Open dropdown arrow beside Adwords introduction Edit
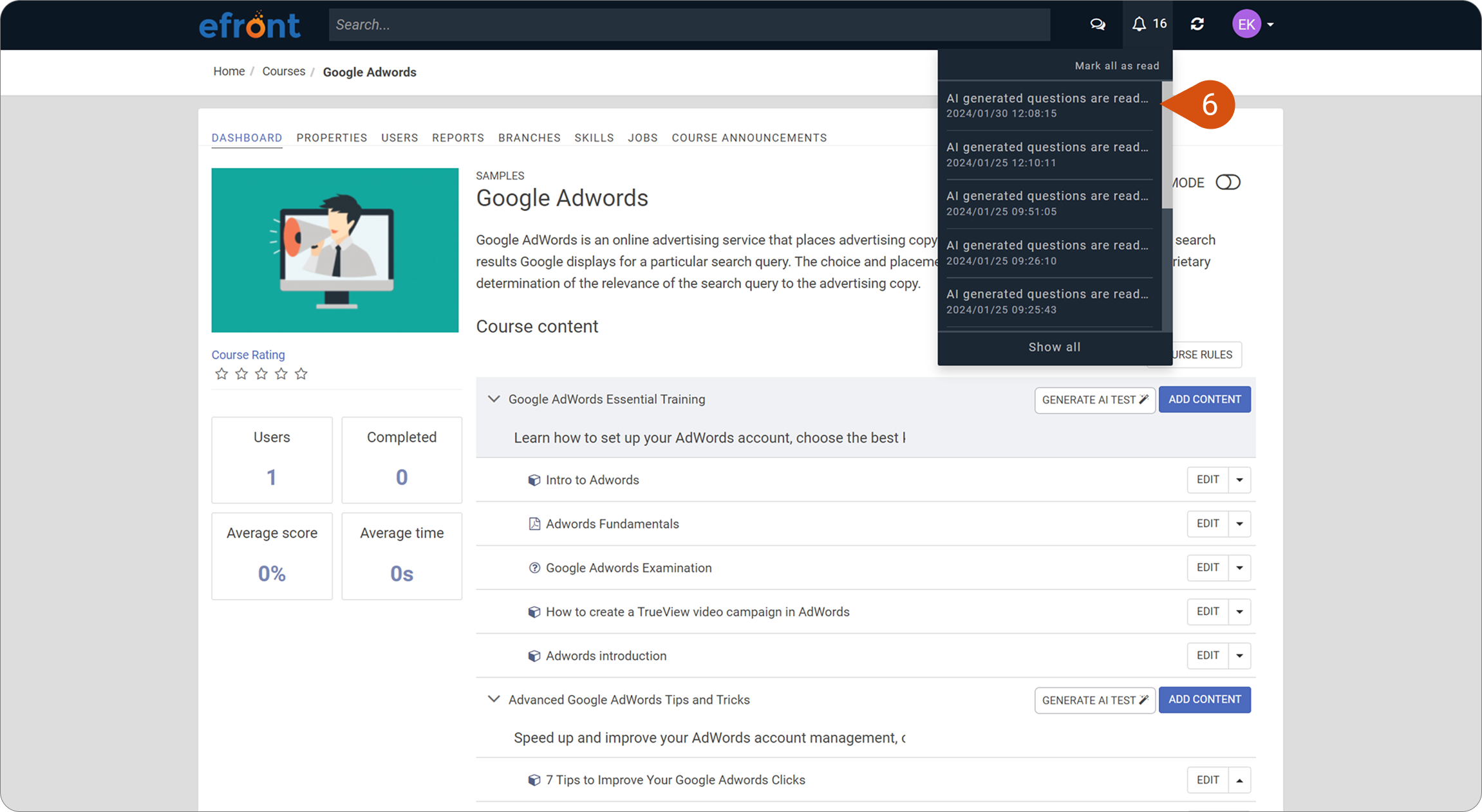Viewport: 1482px width, 812px height. point(1239,656)
